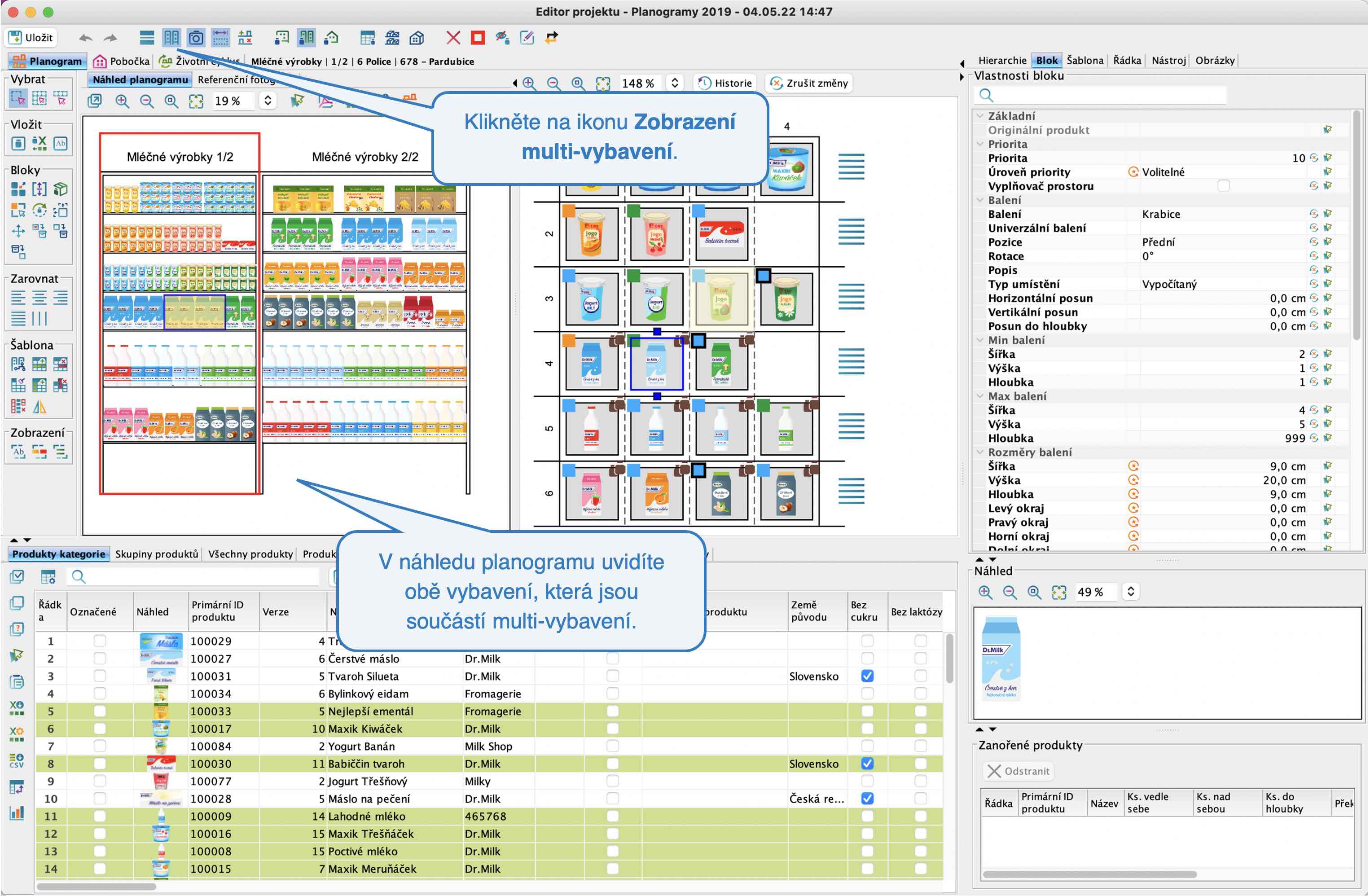Click the camera snapshot toolbar icon
This screenshot has width=1370, height=896.
[196, 38]
